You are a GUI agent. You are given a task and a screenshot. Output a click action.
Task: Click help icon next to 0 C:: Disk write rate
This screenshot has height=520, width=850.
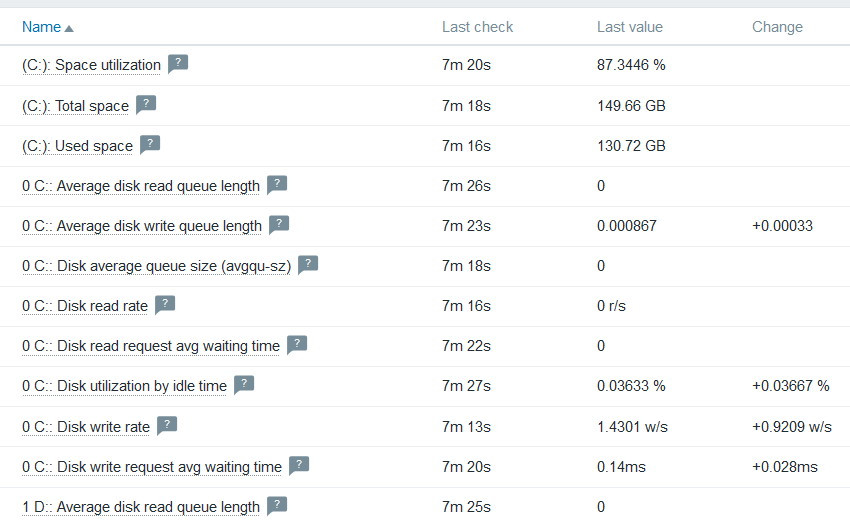[x=167, y=425]
